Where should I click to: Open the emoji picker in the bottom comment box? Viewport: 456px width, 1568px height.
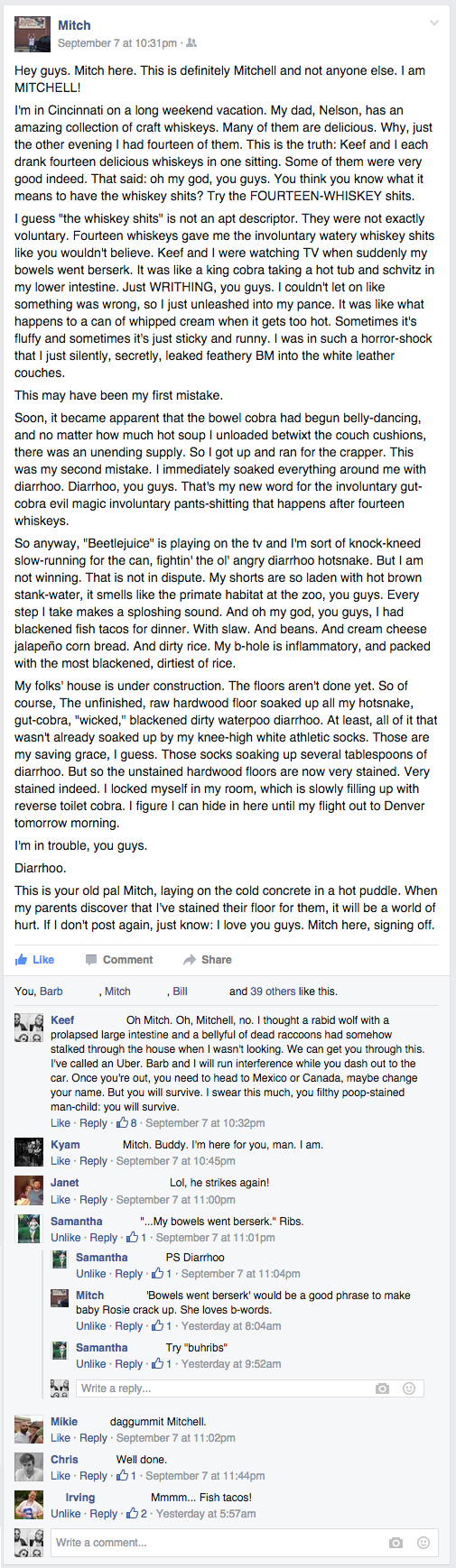[423, 1543]
